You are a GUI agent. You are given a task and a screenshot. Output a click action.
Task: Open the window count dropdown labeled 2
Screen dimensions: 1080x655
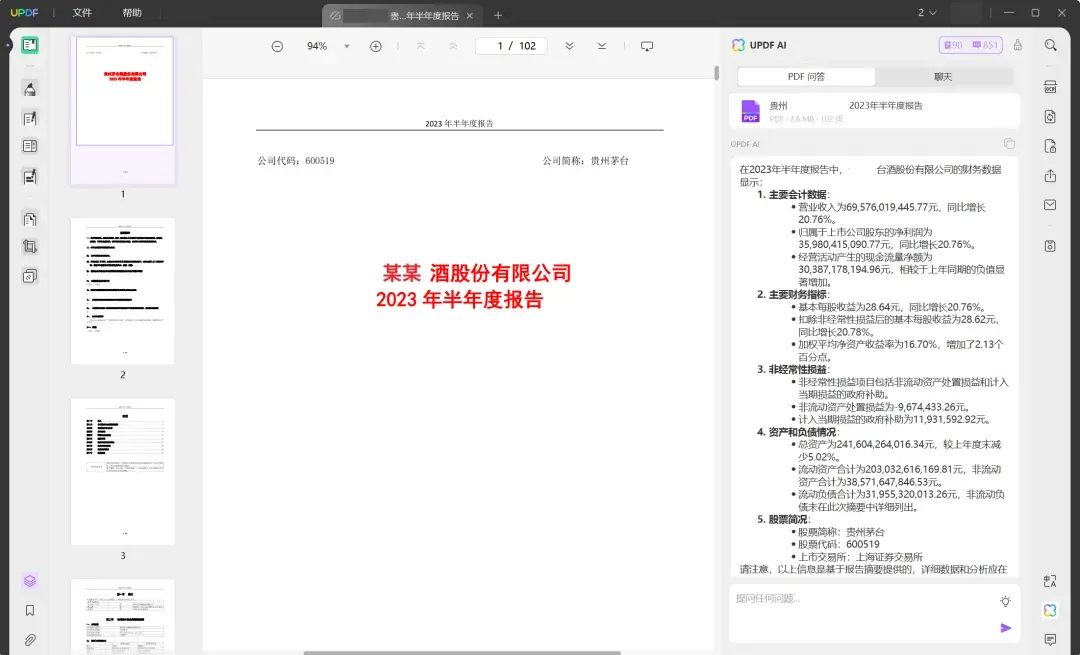click(927, 12)
